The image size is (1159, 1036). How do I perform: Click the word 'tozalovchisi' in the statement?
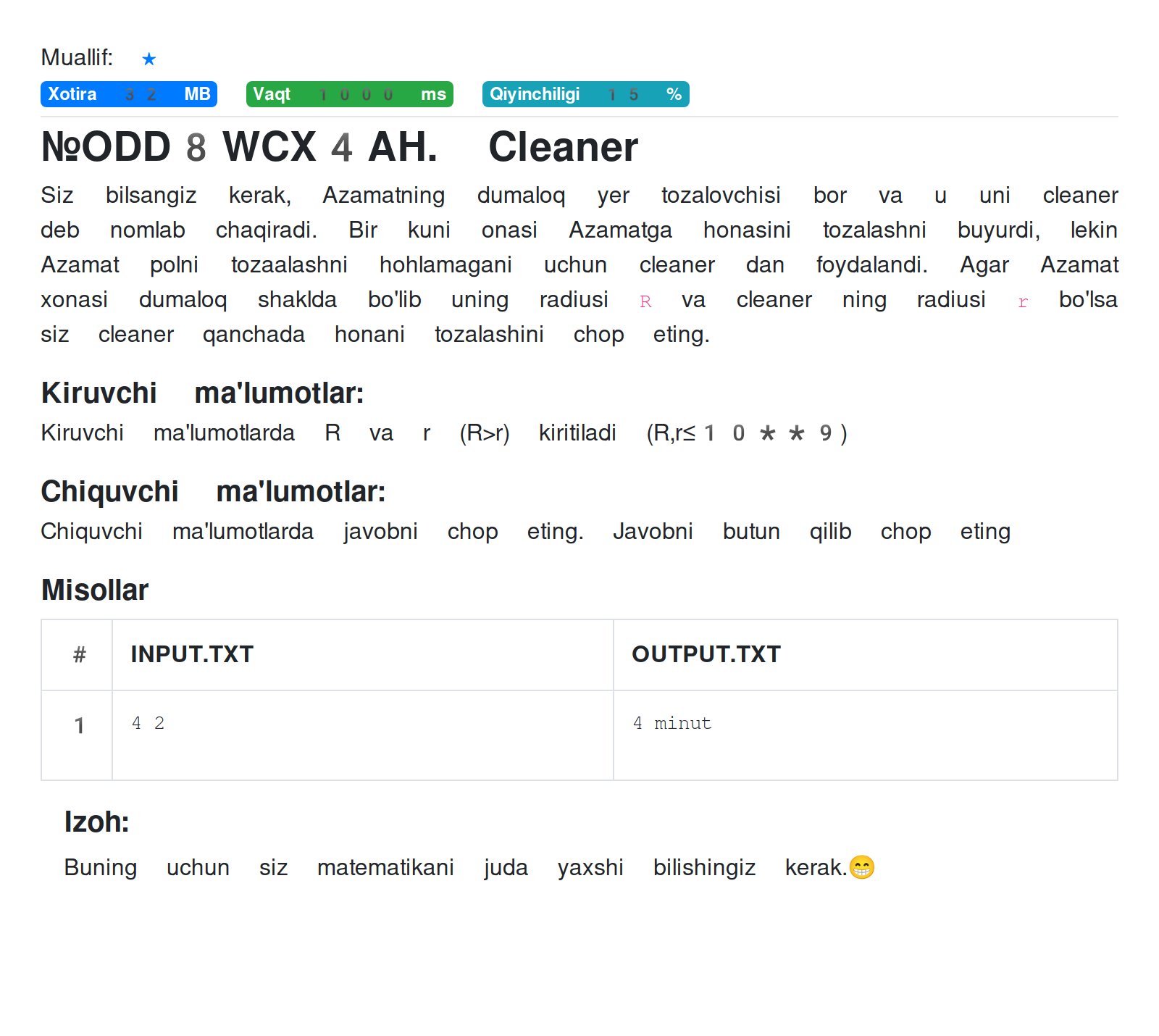click(x=721, y=196)
